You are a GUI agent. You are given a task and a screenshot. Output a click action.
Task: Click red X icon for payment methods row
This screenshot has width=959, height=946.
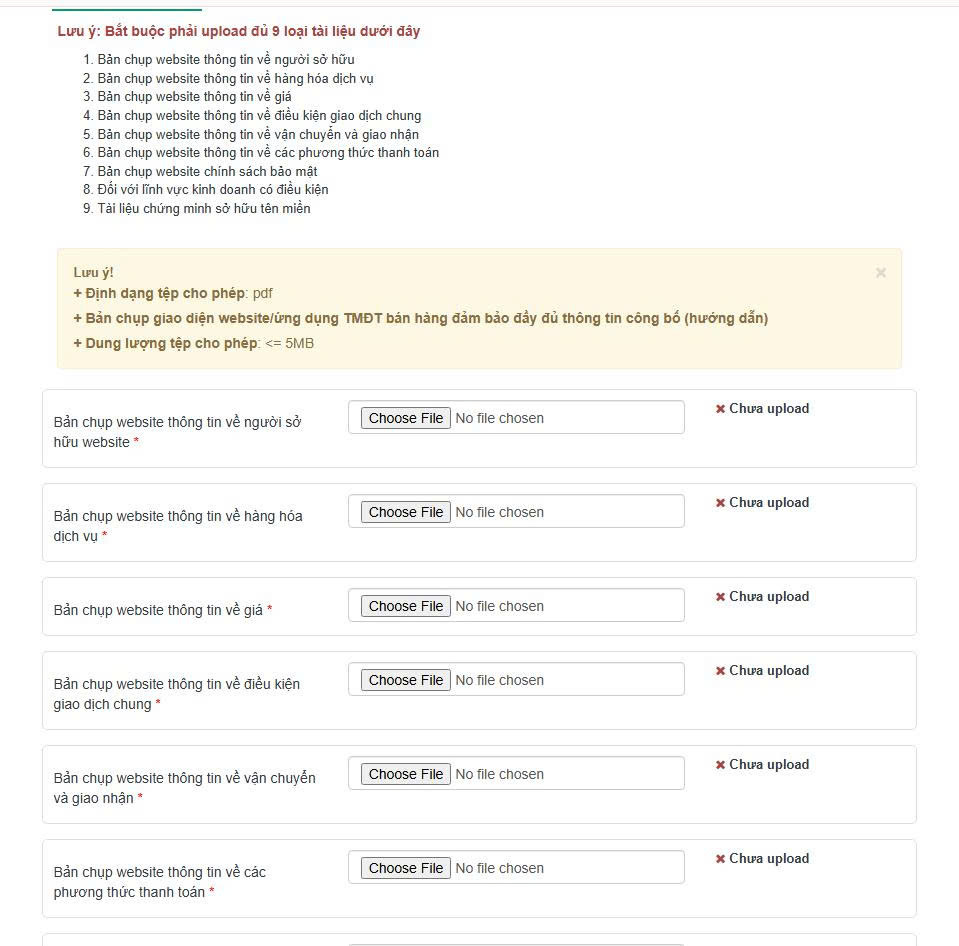tap(720, 859)
